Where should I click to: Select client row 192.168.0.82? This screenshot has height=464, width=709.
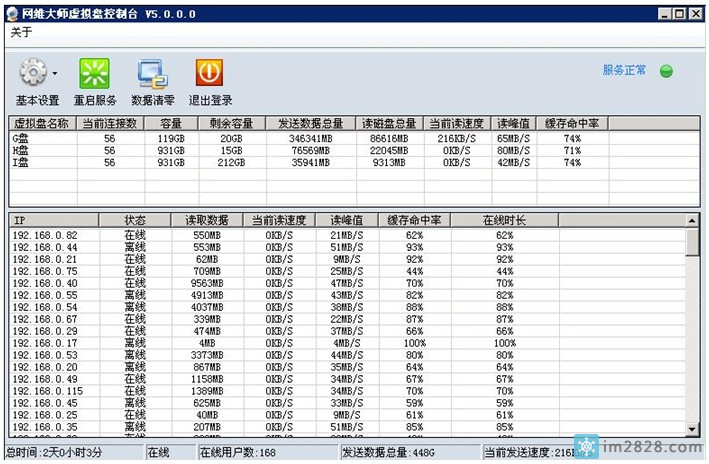click(x=347, y=235)
